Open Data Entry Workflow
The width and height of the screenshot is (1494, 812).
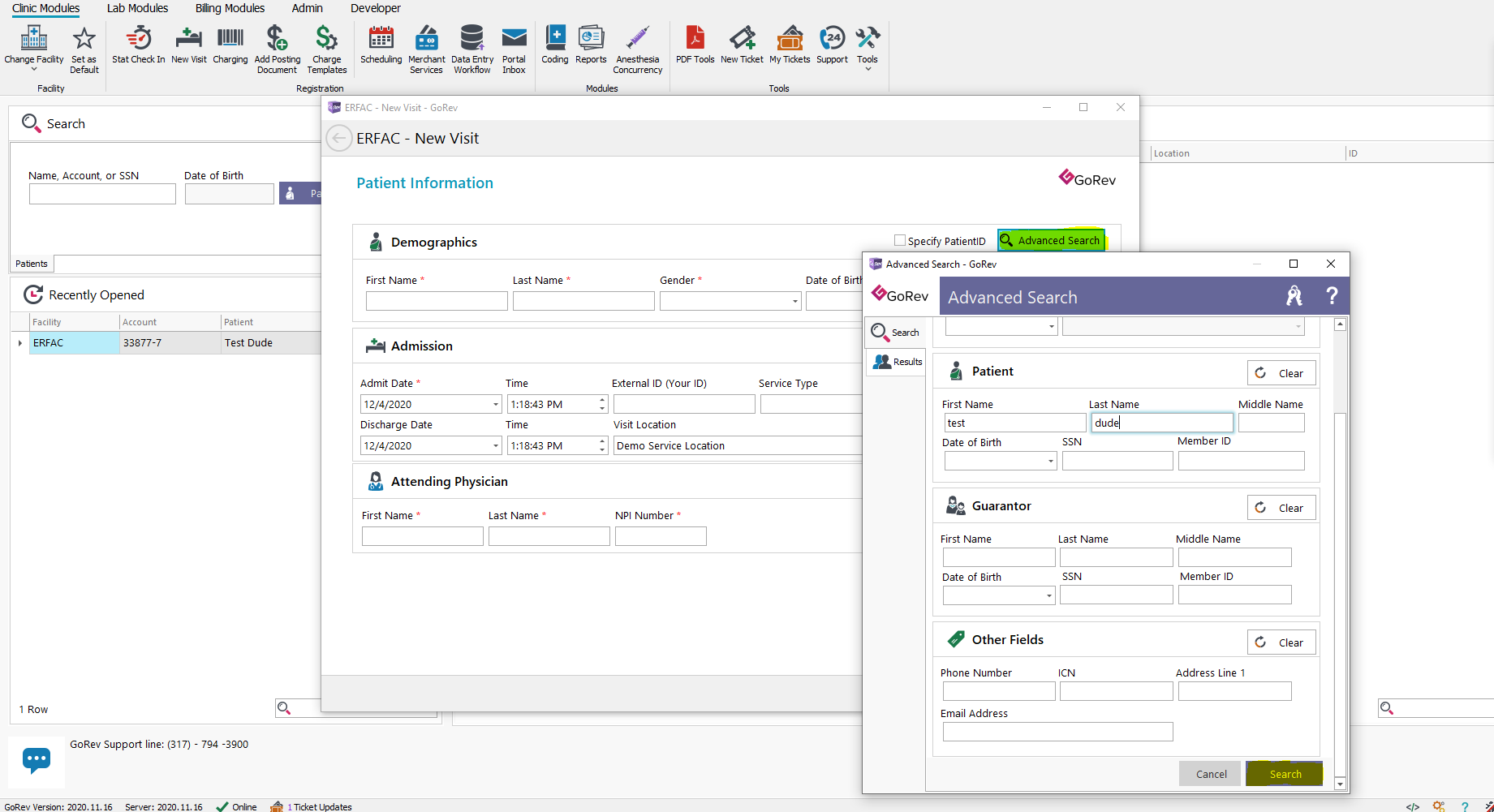coord(472,49)
